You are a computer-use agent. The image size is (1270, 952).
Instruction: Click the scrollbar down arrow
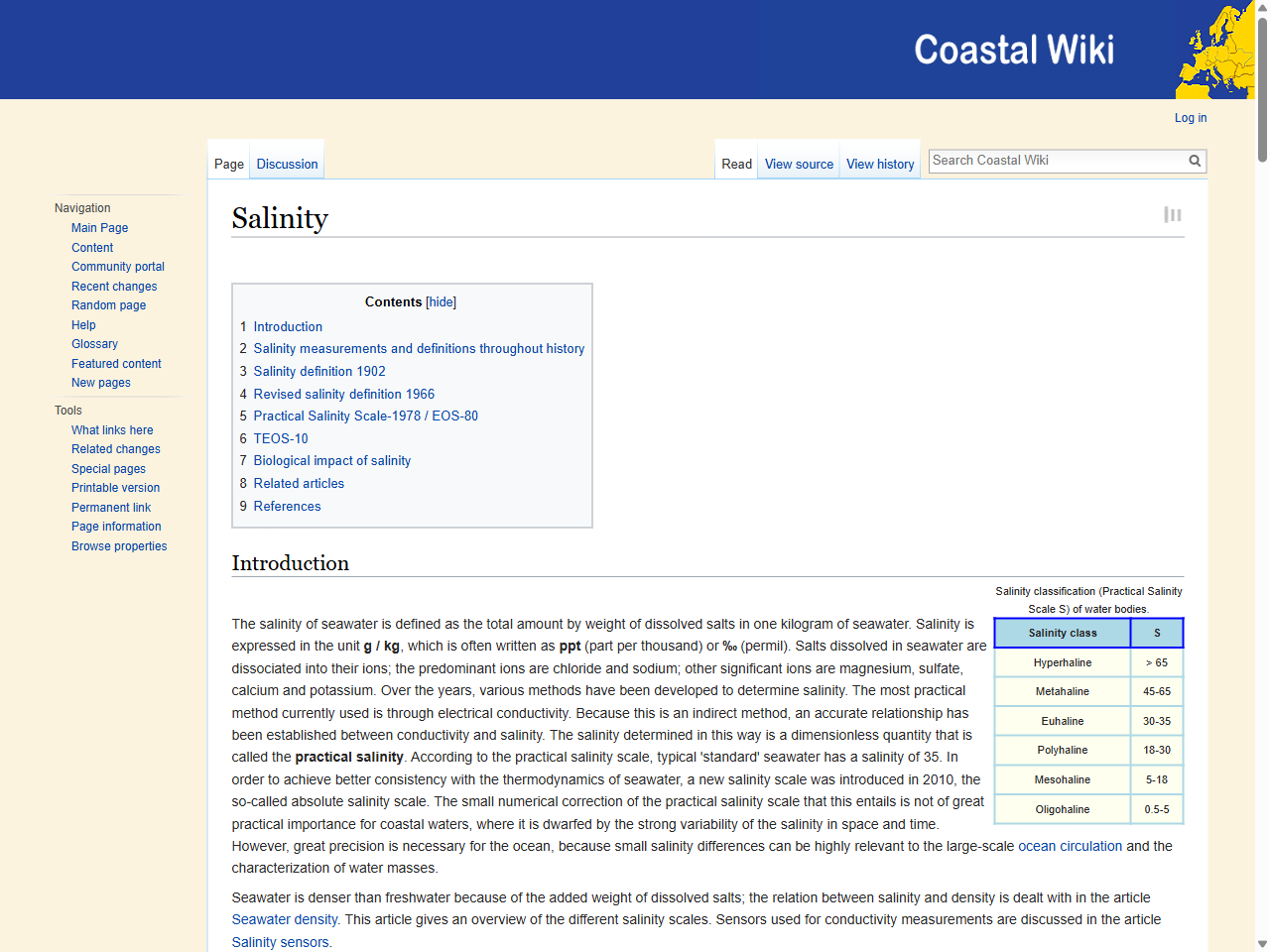1262,944
